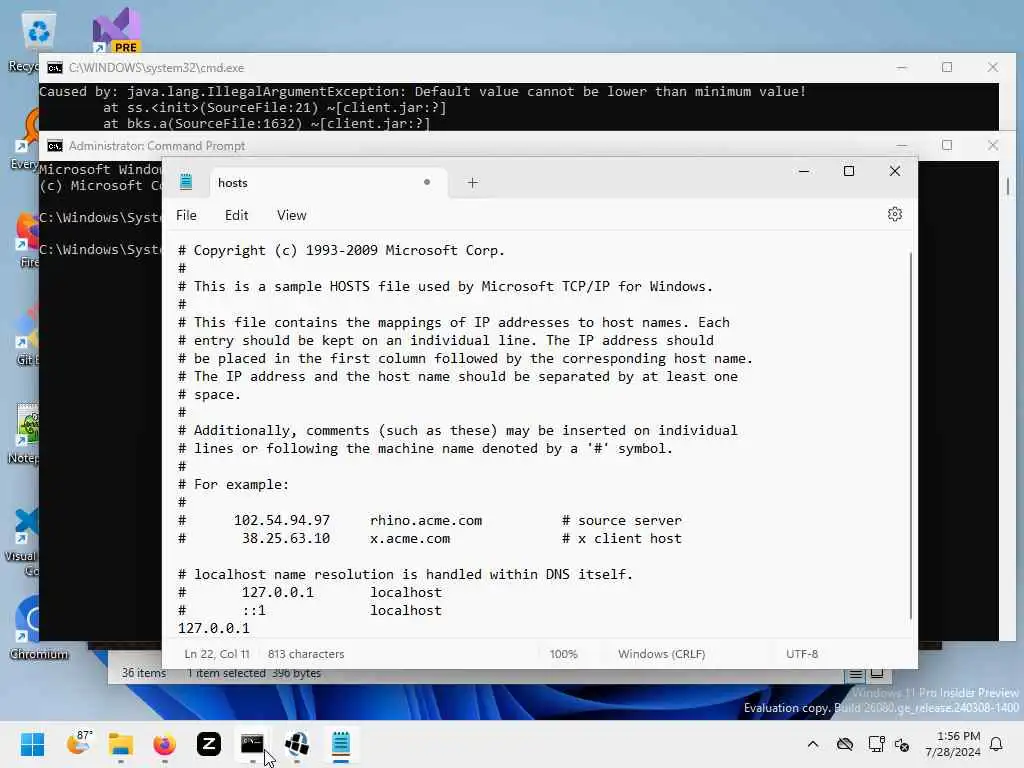
Task: Maximize the C:\WINDOWS\system32\cmd.exe window
Action: pos(947,67)
